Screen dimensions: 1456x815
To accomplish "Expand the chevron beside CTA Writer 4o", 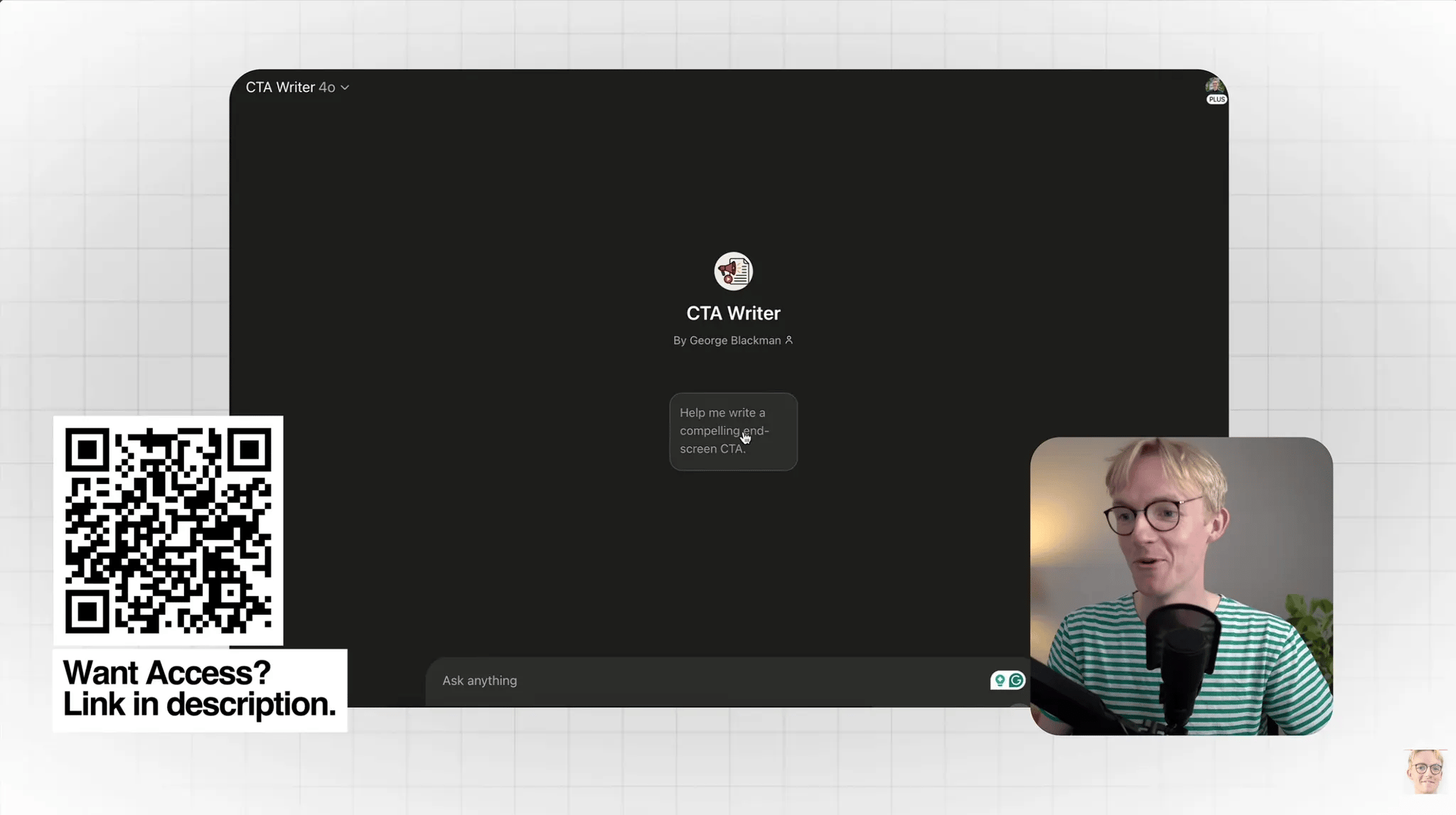I will [345, 87].
